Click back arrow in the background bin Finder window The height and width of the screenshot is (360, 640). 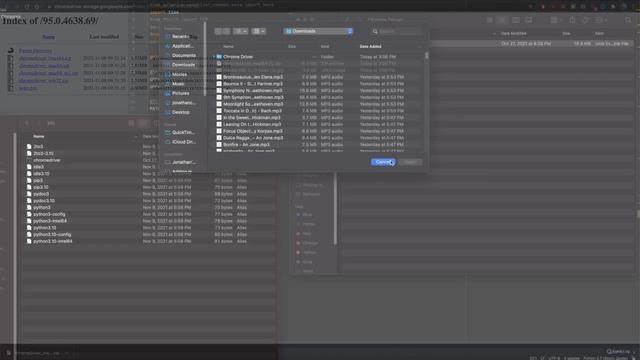point(27,123)
